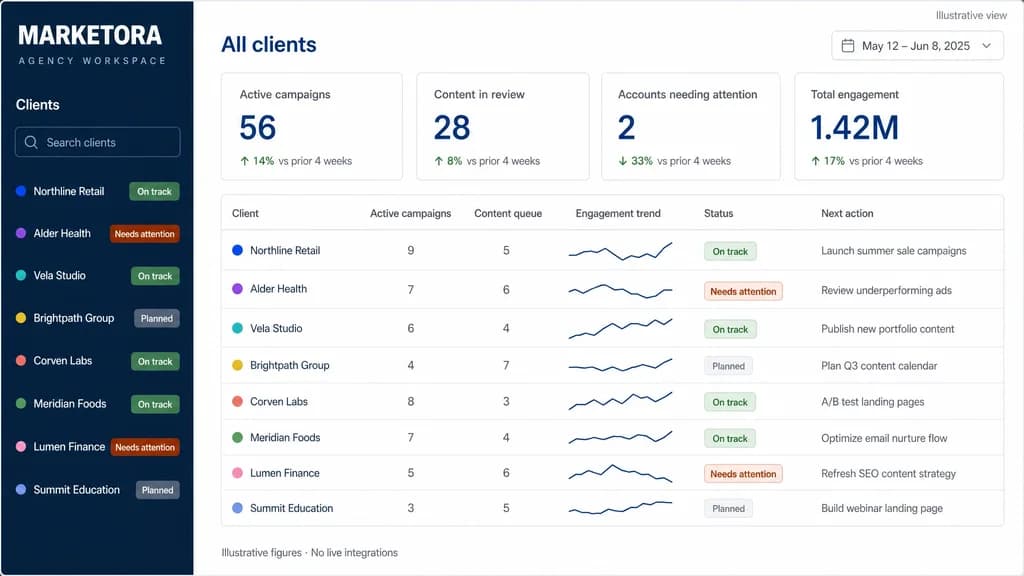Click the yellow dot beside Brightpath Group in sidebar

(x=21, y=318)
